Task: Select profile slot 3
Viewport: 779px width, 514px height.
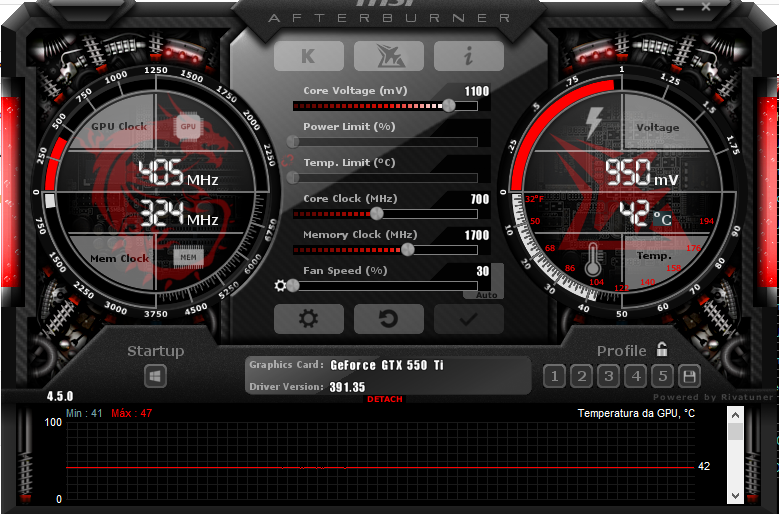Action: click(609, 376)
